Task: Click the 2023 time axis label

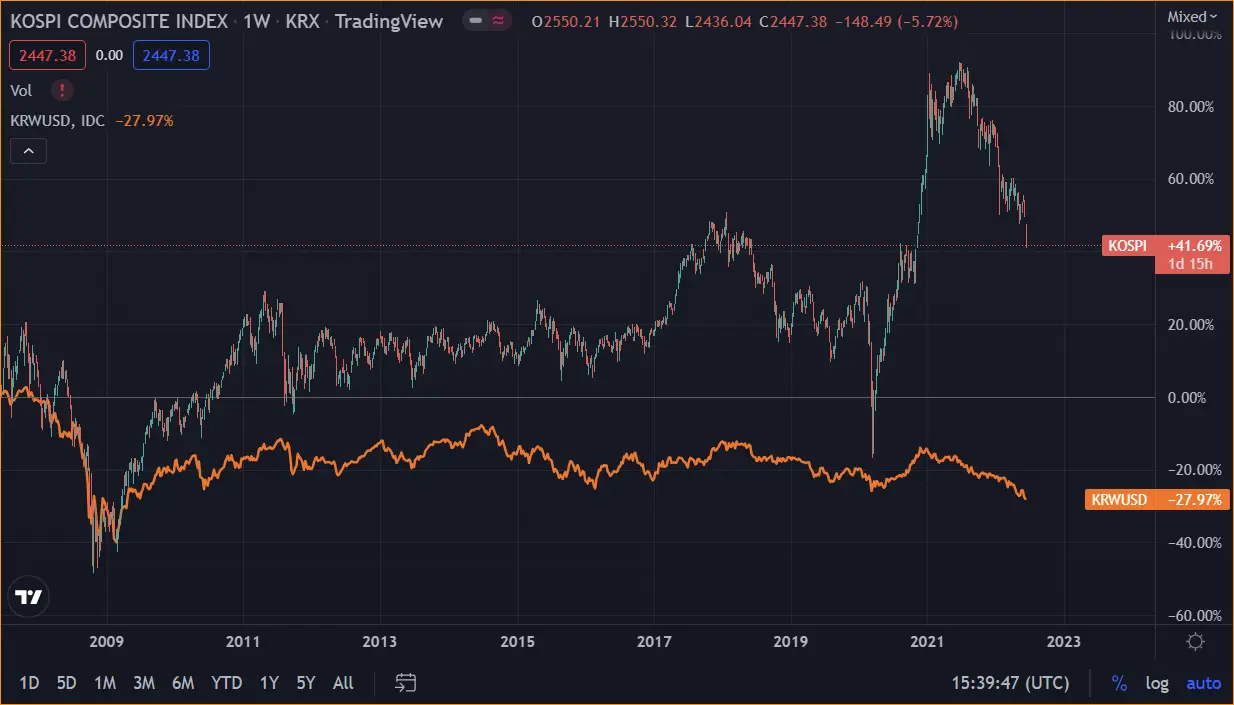Action: pyautogui.click(x=1063, y=642)
